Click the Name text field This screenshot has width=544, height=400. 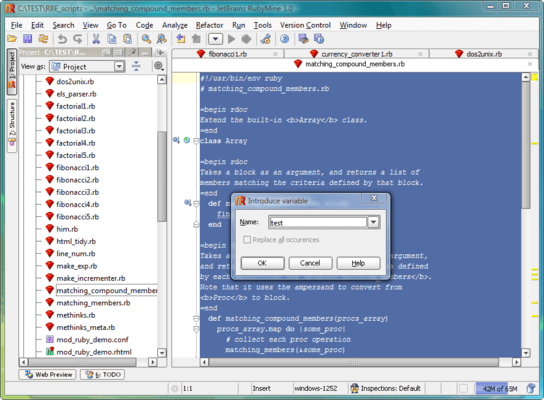pyautogui.click(x=318, y=222)
